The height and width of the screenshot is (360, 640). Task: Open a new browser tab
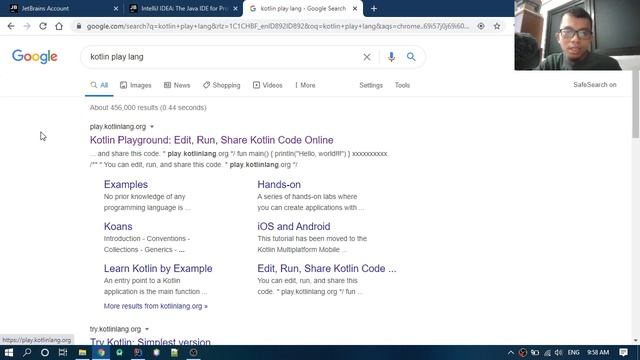(374, 9)
